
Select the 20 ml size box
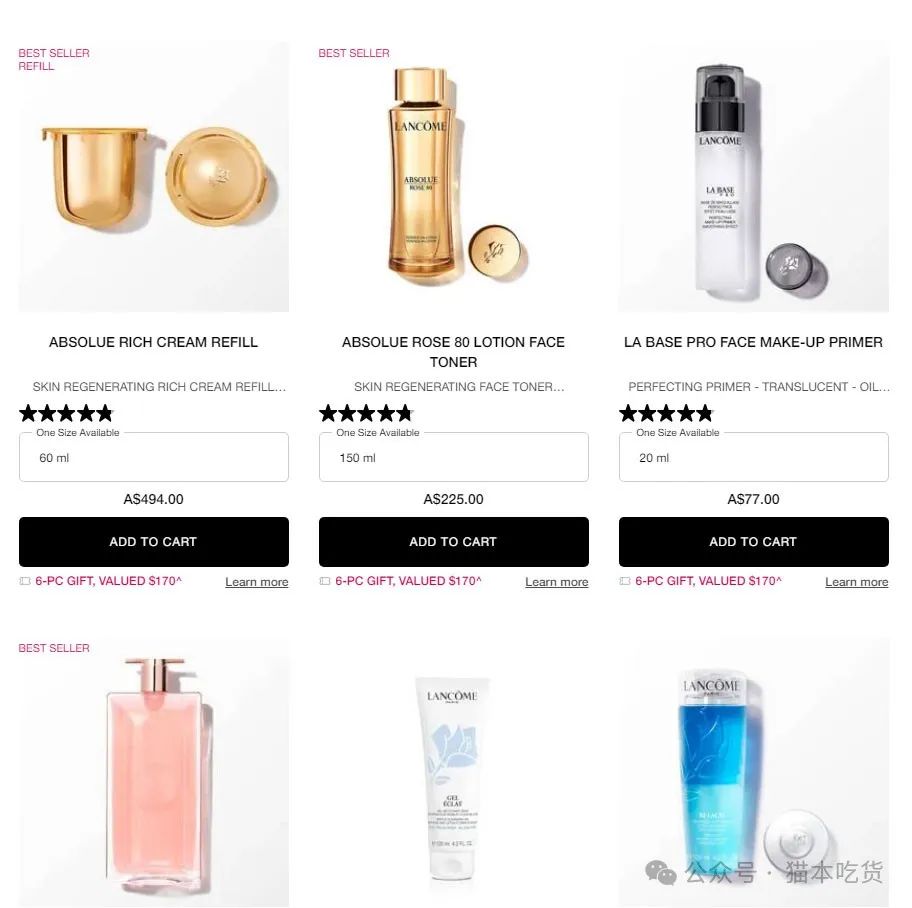[x=754, y=457]
